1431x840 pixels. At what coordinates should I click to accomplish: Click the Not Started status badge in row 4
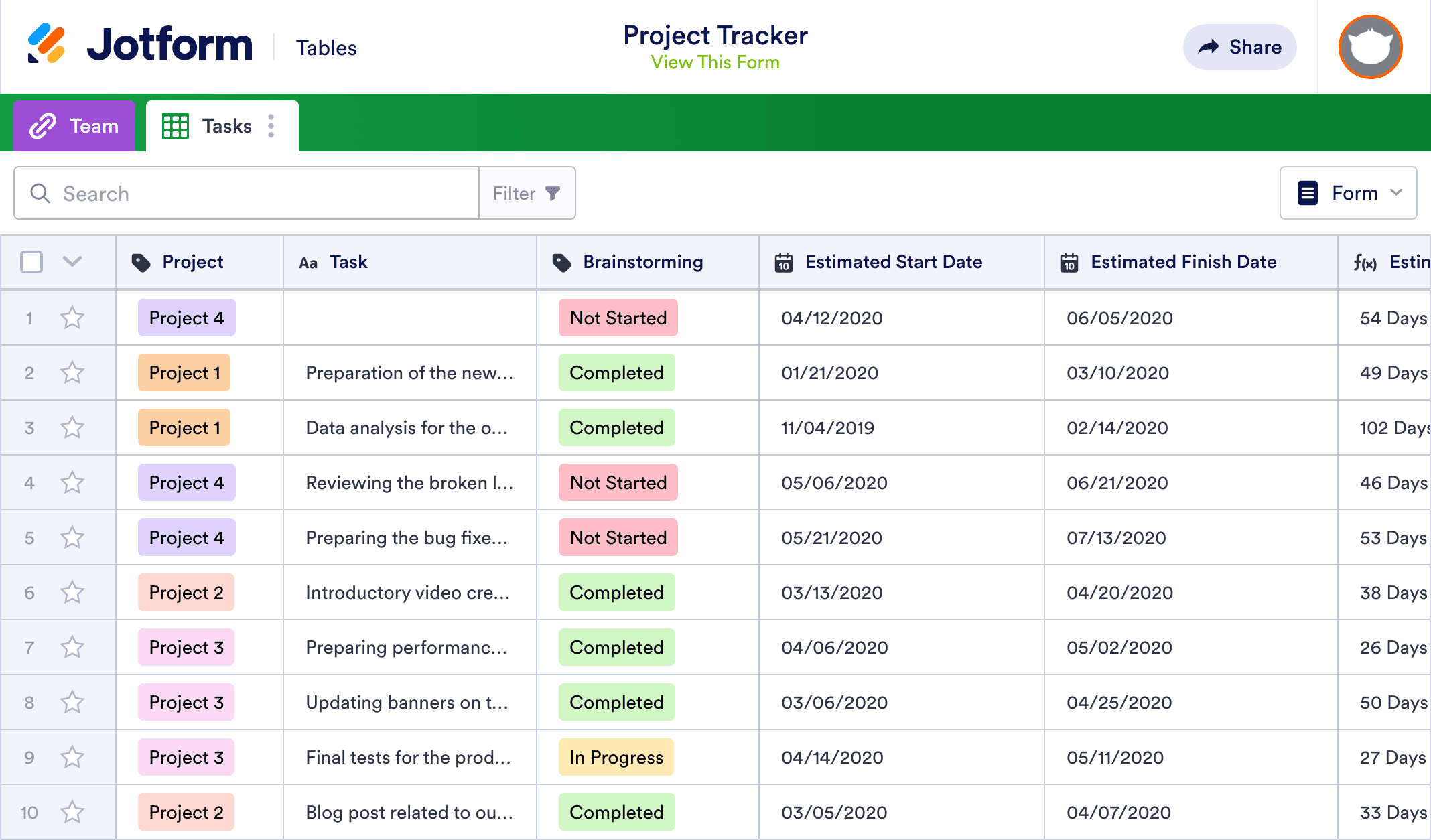click(617, 482)
